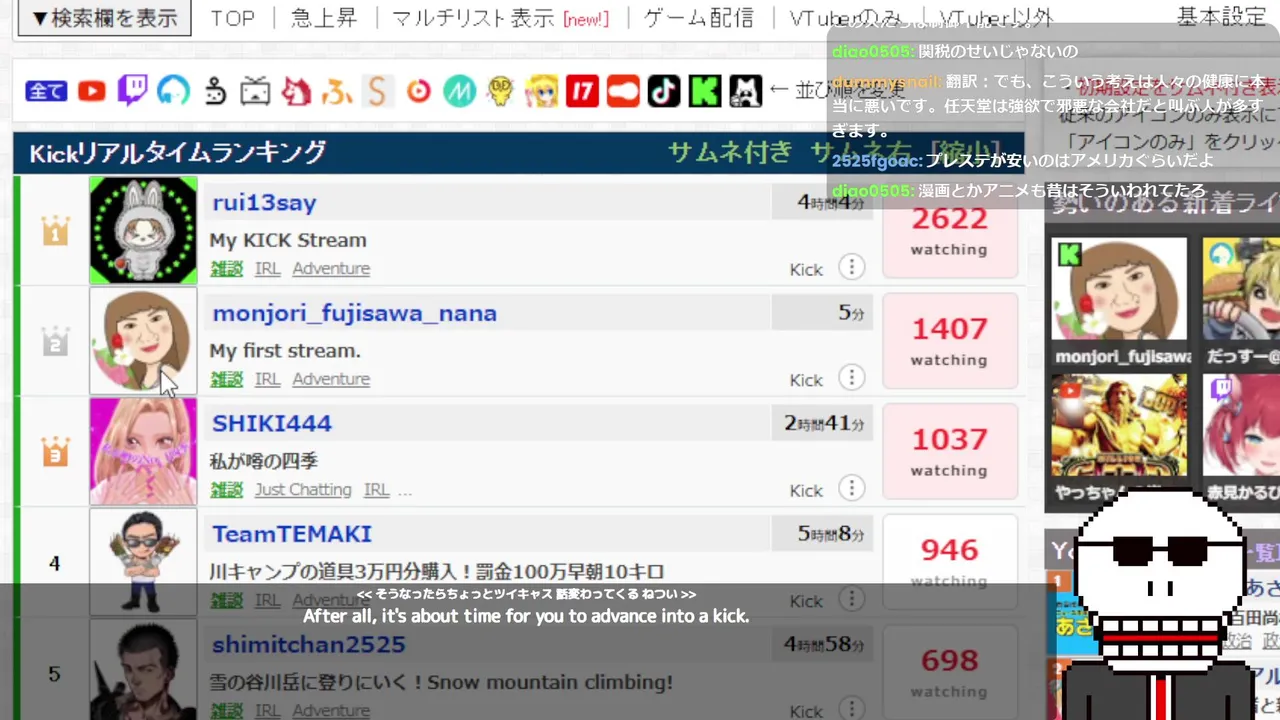Click Kick platform link in rui13say row
This screenshot has height=720, width=1280.
[x=806, y=269]
